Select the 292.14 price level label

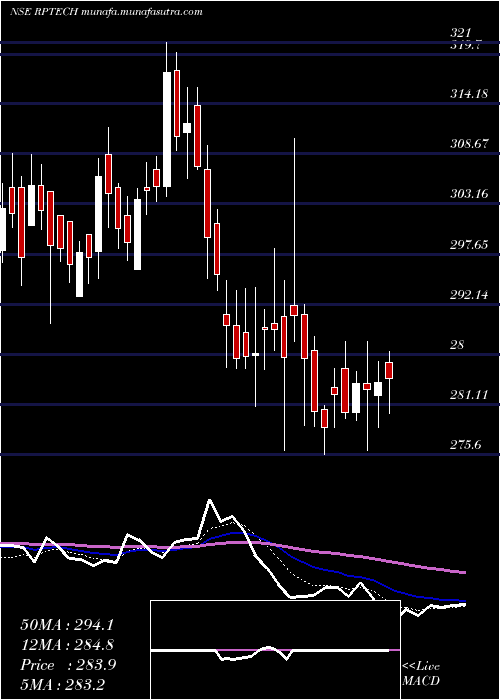[x=468, y=294]
